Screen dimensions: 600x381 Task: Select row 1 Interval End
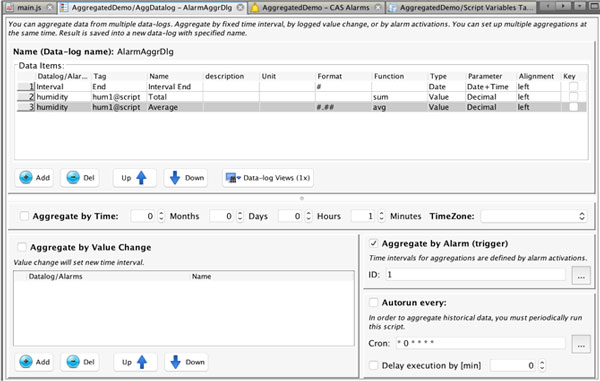click(301, 86)
